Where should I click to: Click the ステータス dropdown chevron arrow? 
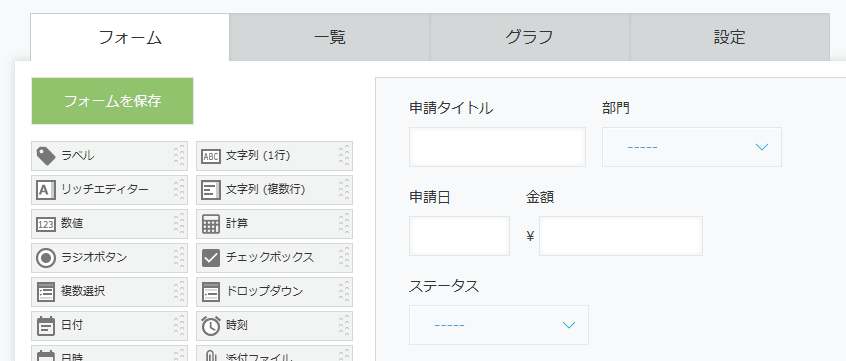tap(569, 325)
